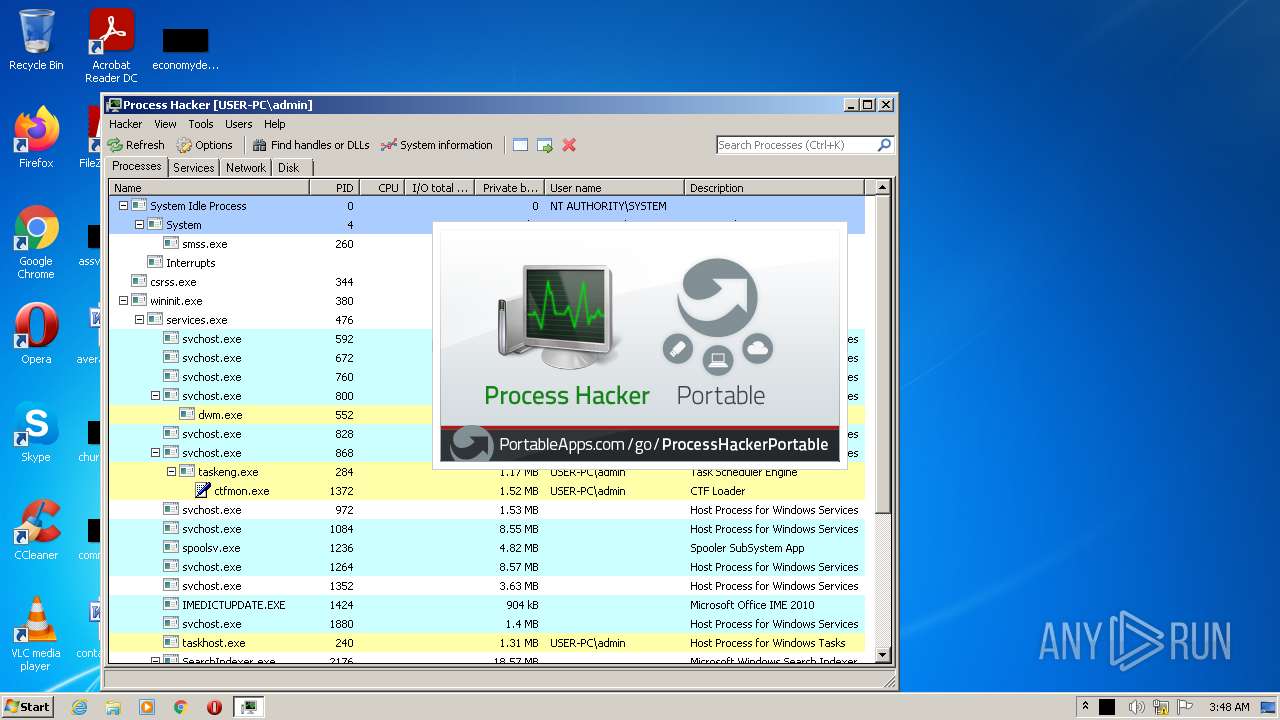Collapse svchost.exe PID 800 node
This screenshot has width=1280, height=720.
tap(156, 396)
